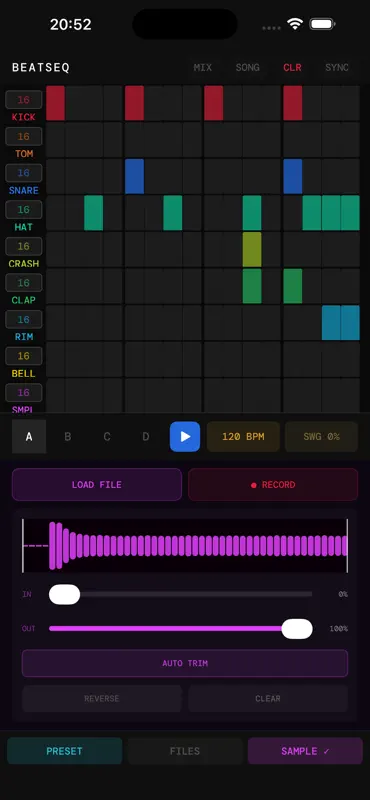370x800 pixels.
Task: Start sampling with the RECORD button
Action: pyautogui.click(x=273, y=485)
